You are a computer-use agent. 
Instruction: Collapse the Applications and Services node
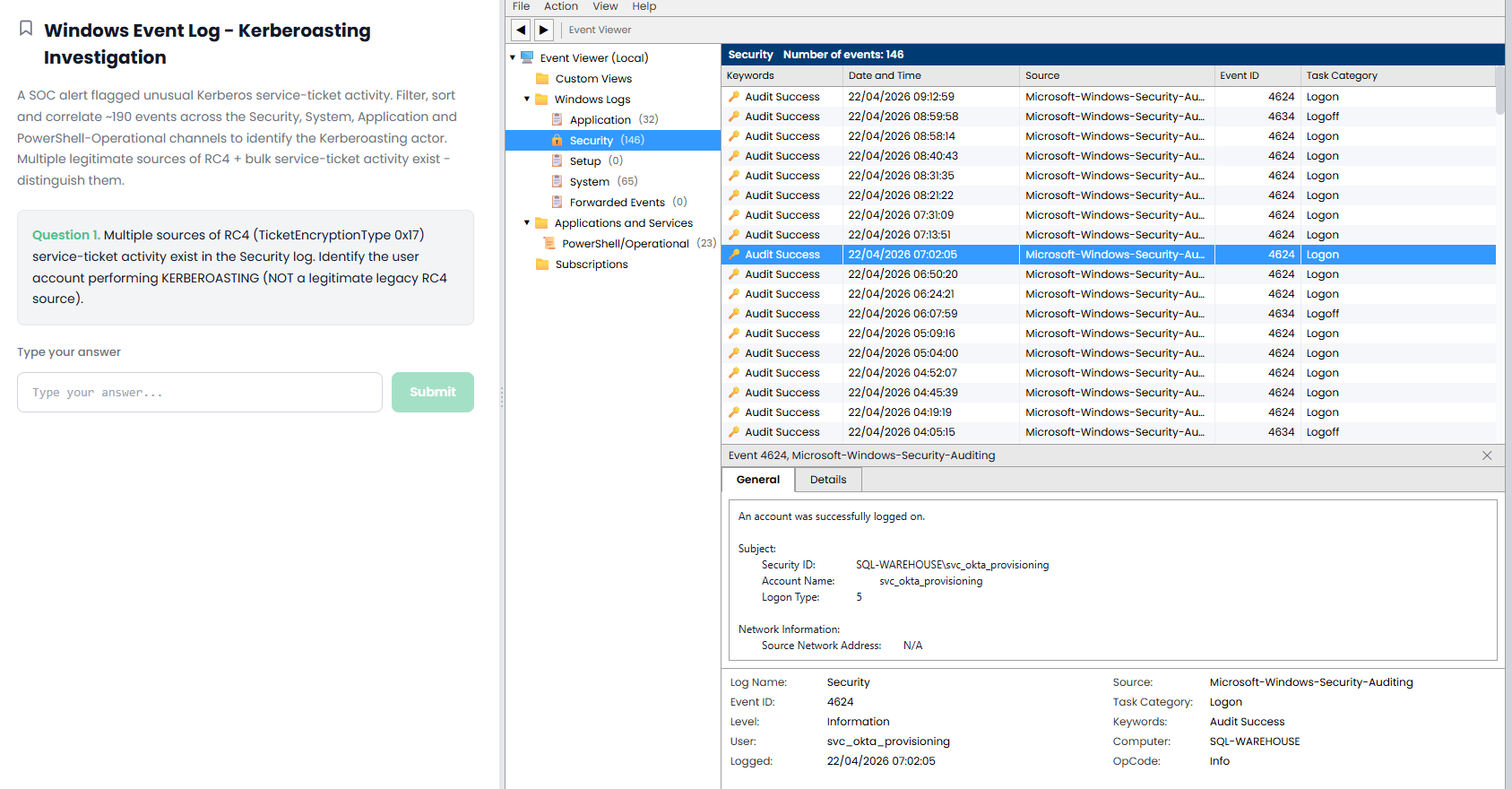(527, 222)
